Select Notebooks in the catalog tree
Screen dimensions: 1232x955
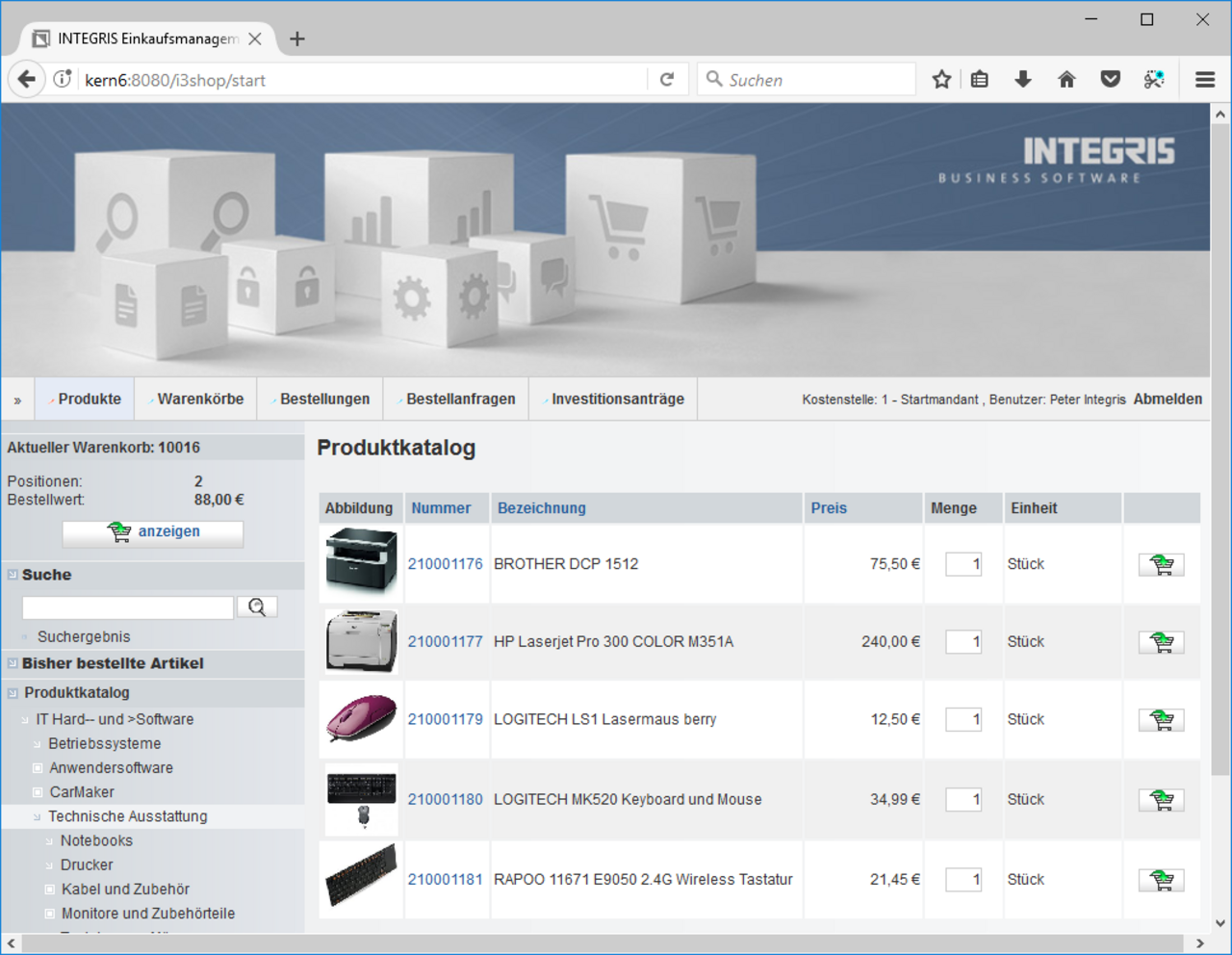coord(96,840)
